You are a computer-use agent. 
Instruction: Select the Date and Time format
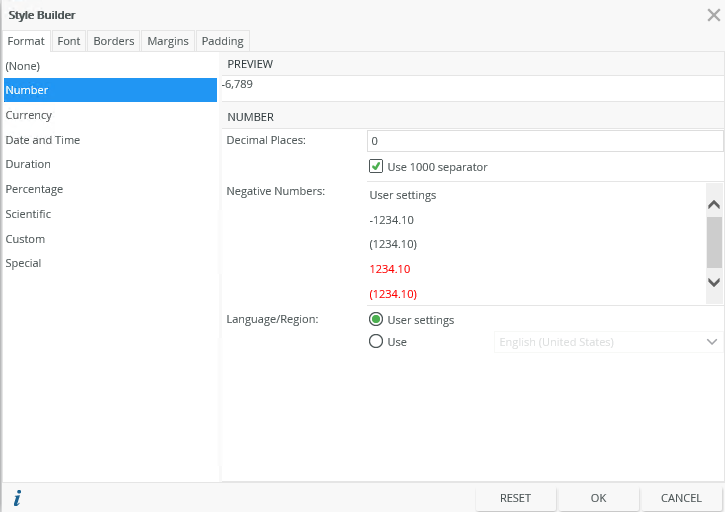pos(43,140)
